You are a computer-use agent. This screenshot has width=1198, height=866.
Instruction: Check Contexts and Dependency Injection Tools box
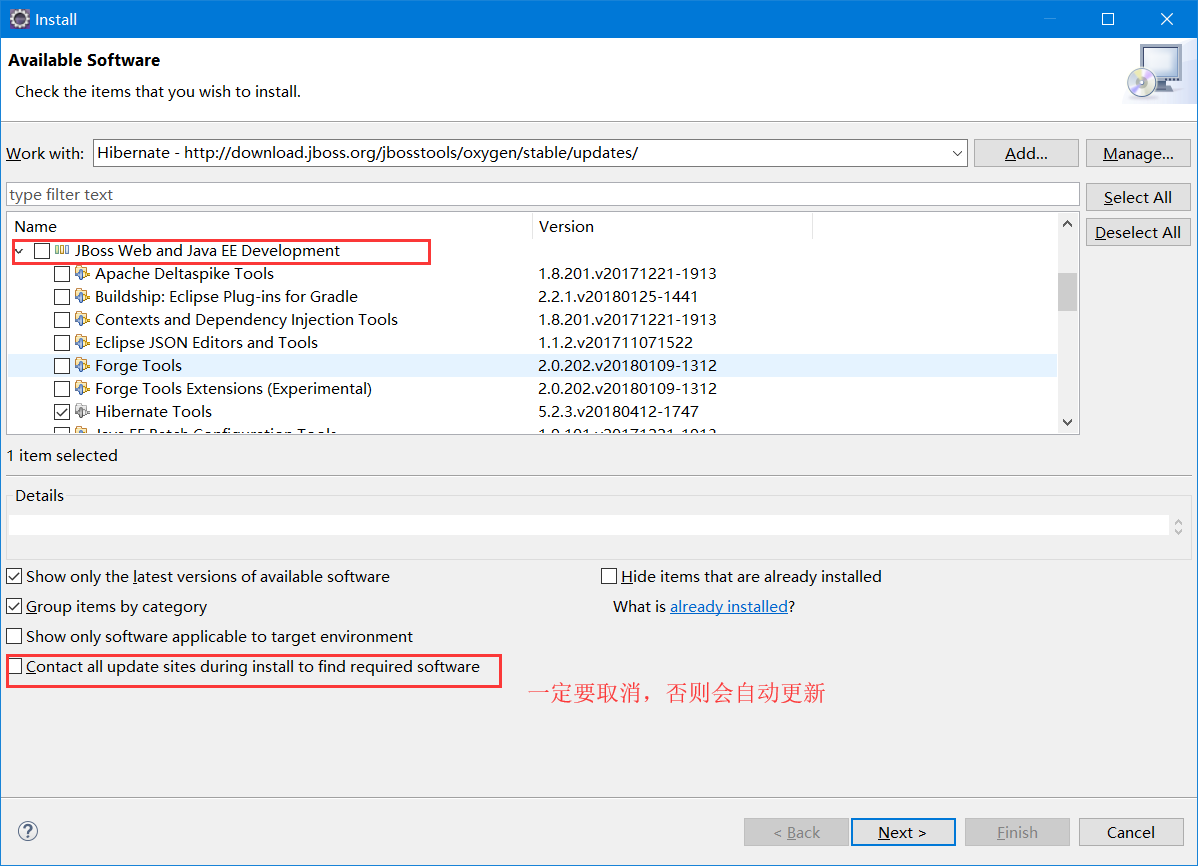(62, 319)
